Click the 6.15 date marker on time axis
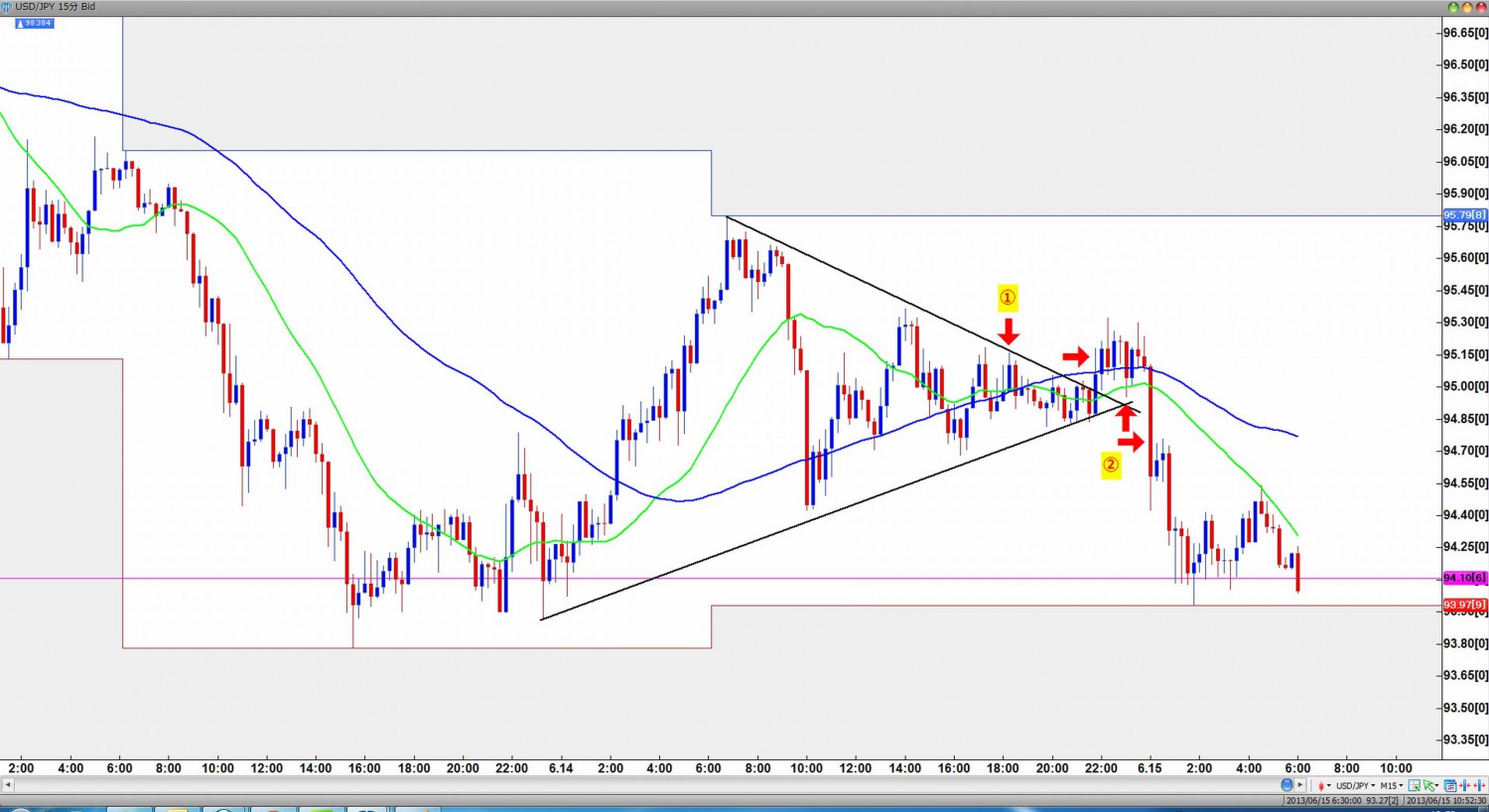Image resolution: width=1489 pixels, height=812 pixels. pos(1150,767)
